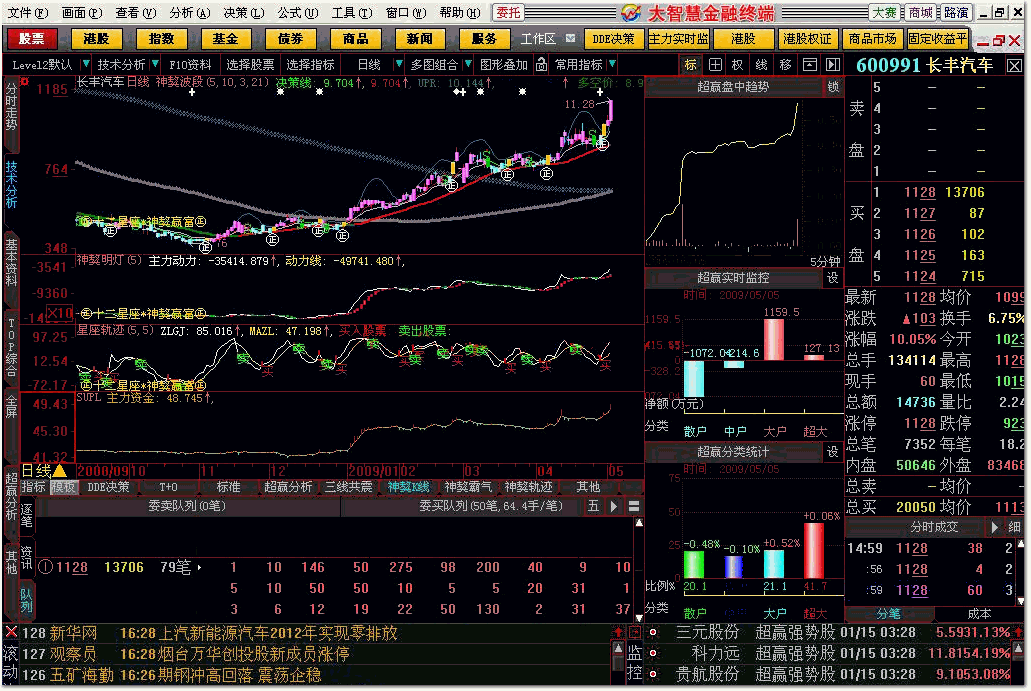Toggle the 移 move chart button
The height and width of the screenshot is (691, 1031).
tap(785, 64)
